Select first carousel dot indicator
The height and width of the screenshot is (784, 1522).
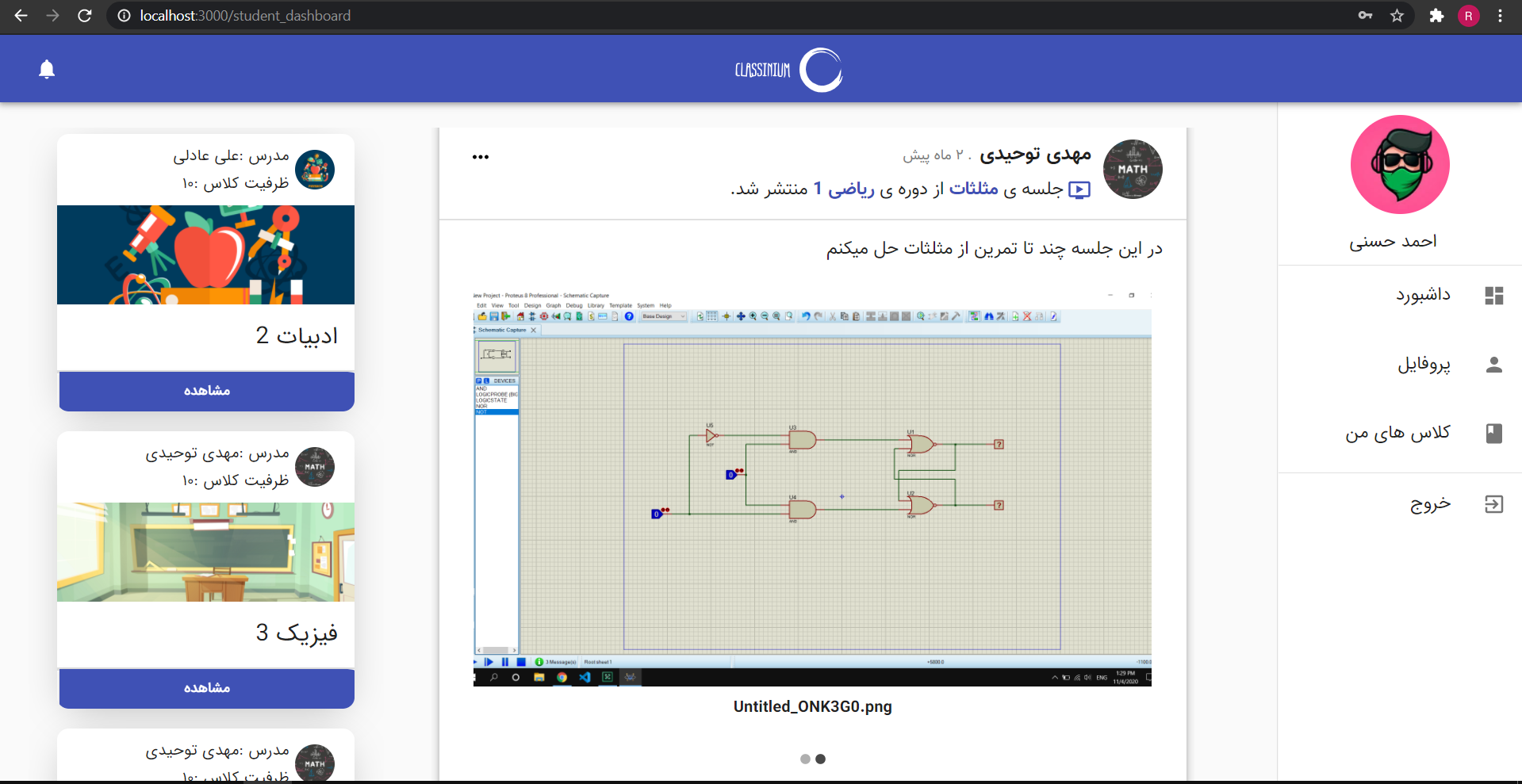(805, 759)
